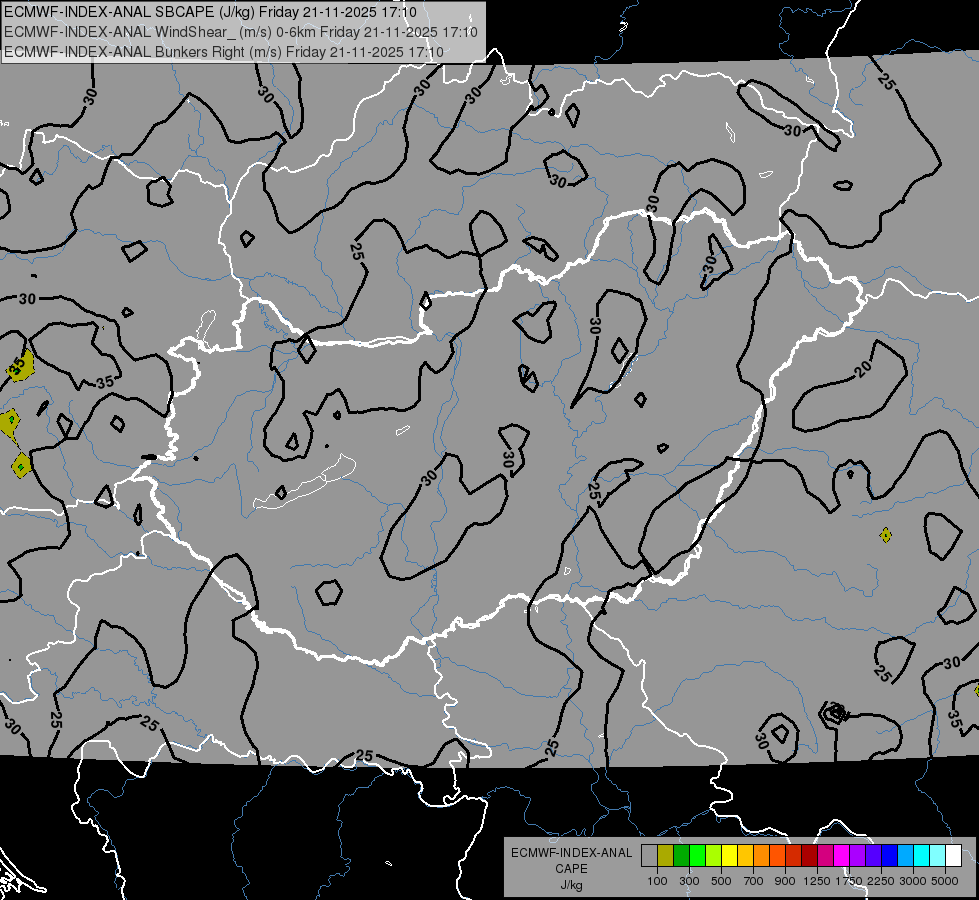Select the pure blue legend swatch

click(x=889, y=856)
